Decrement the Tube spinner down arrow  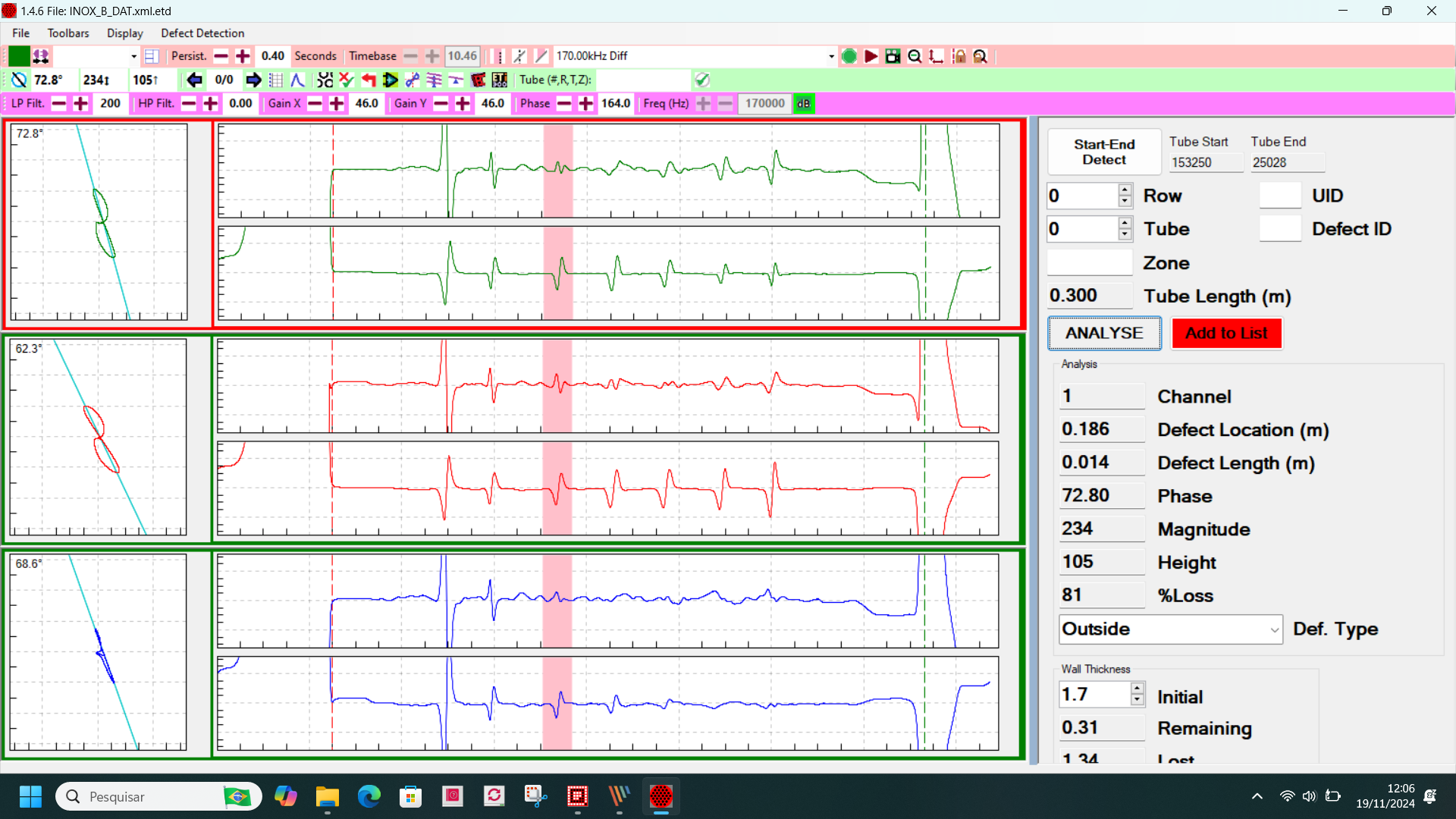pyautogui.click(x=1125, y=234)
